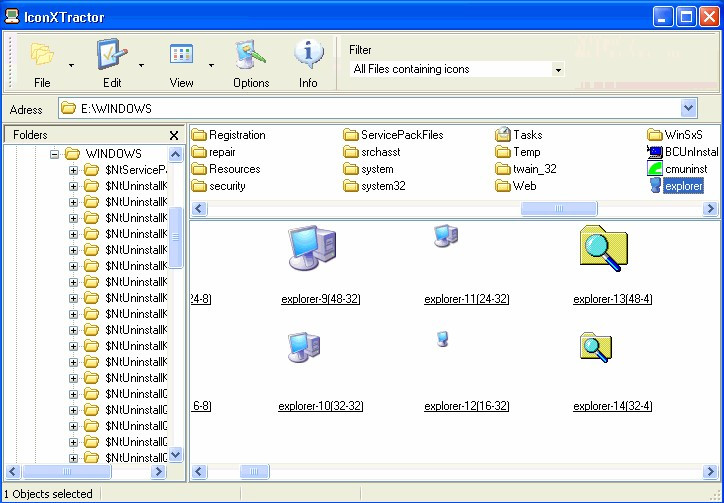Select the explorer-14(32-4) search folder icon
724x503 pixels.
point(596,347)
